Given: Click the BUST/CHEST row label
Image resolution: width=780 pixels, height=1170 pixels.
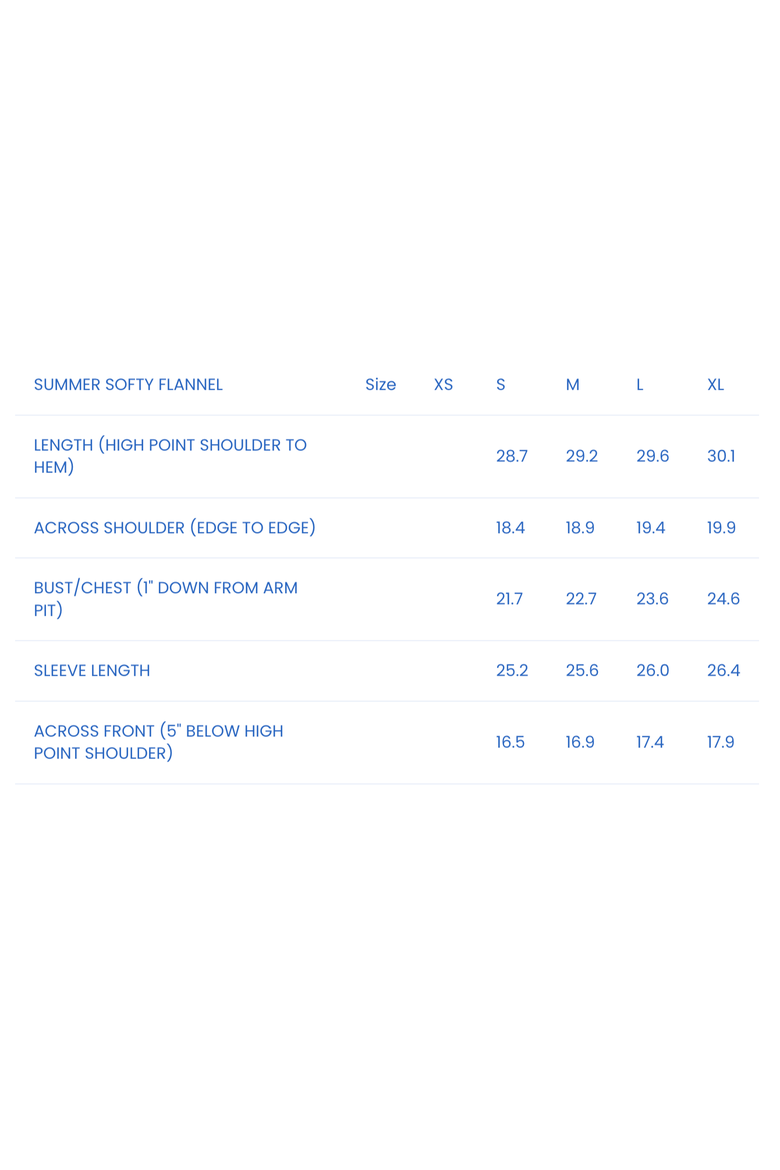Looking at the screenshot, I should click(166, 598).
